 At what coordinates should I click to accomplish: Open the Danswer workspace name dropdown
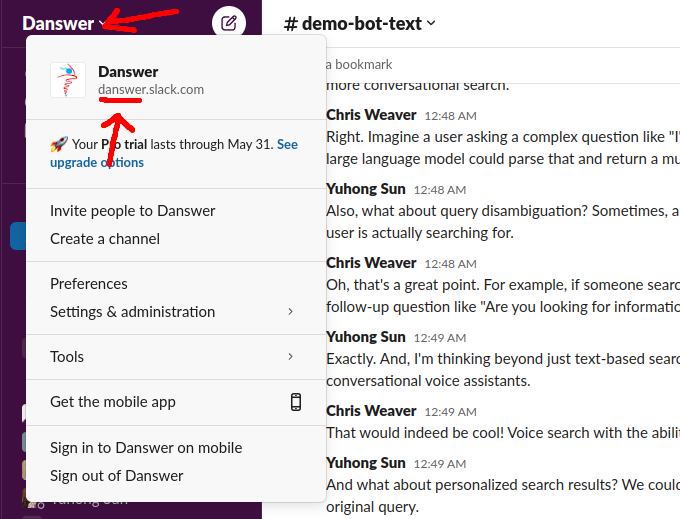click(60, 23)
